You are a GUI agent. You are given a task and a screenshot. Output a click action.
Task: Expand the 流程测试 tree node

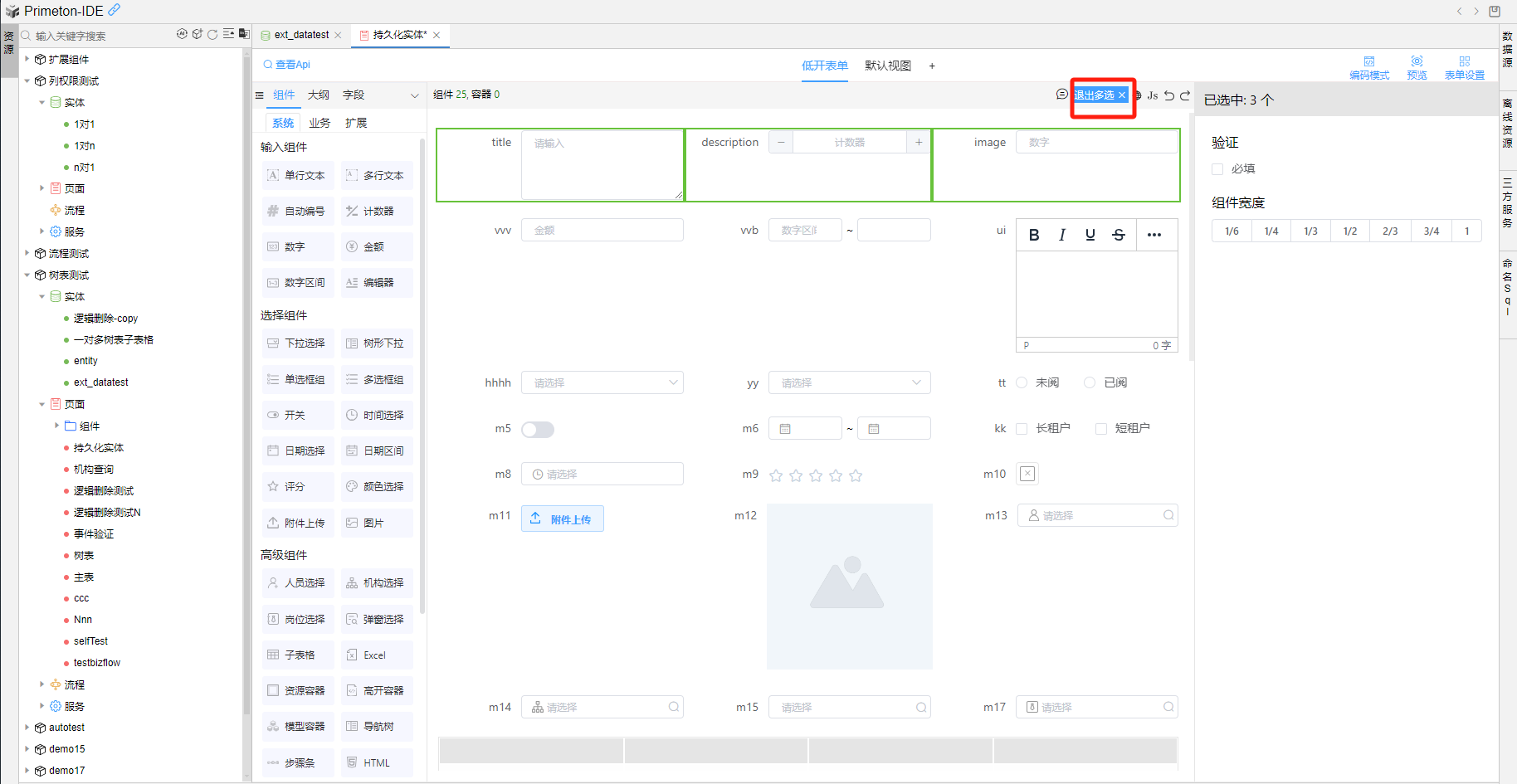pyautogui.click(x=27, y=253)
